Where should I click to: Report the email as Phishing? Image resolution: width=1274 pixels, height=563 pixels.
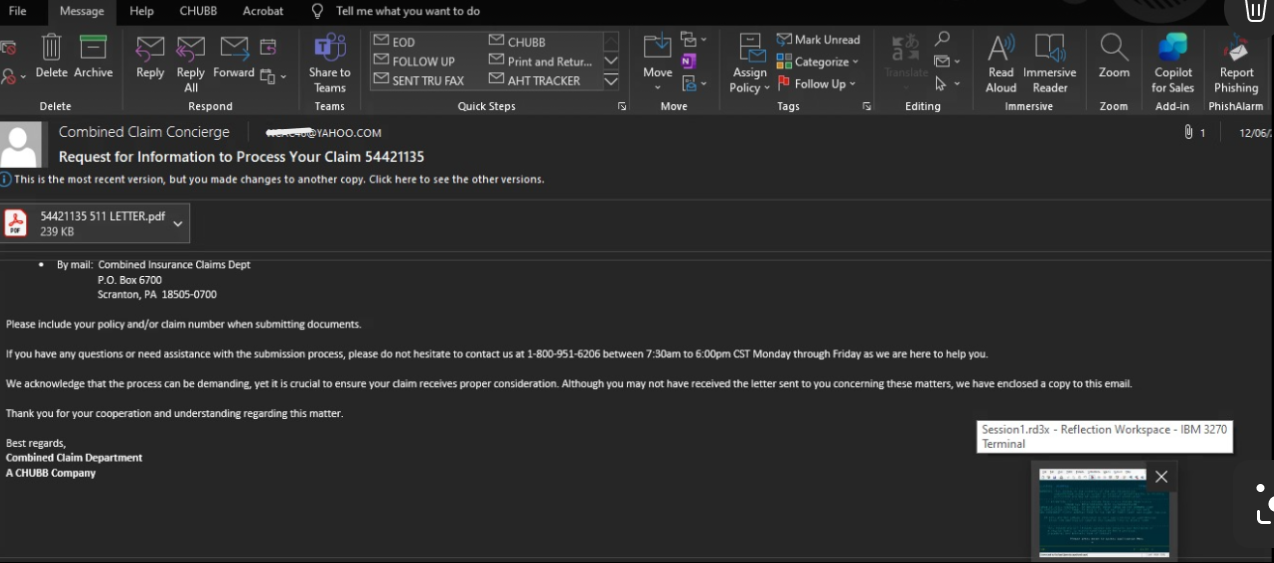pyautogui.click(x=1236, y=63)
